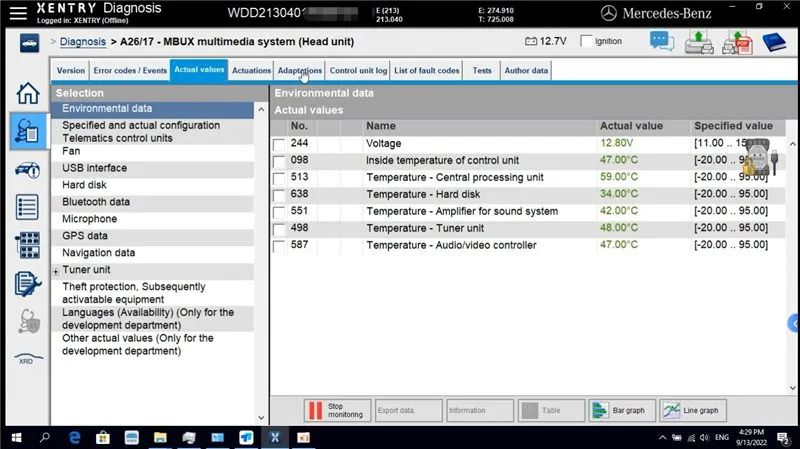Viewport: 800px width, 449px height.
Task: Select Specified and actual configuration item
Action: point(152,132)
